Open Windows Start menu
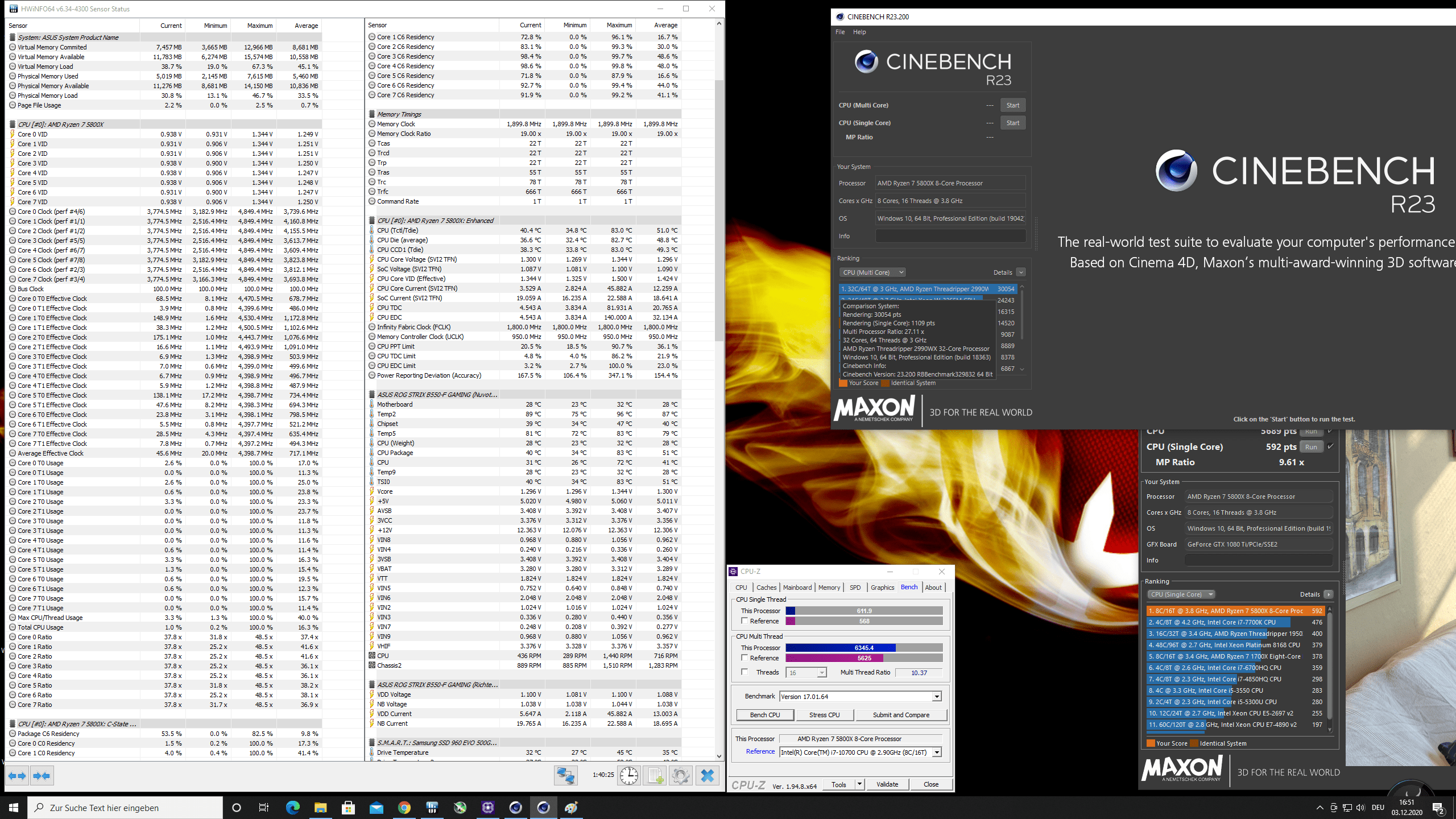 [x=14, y=808]
